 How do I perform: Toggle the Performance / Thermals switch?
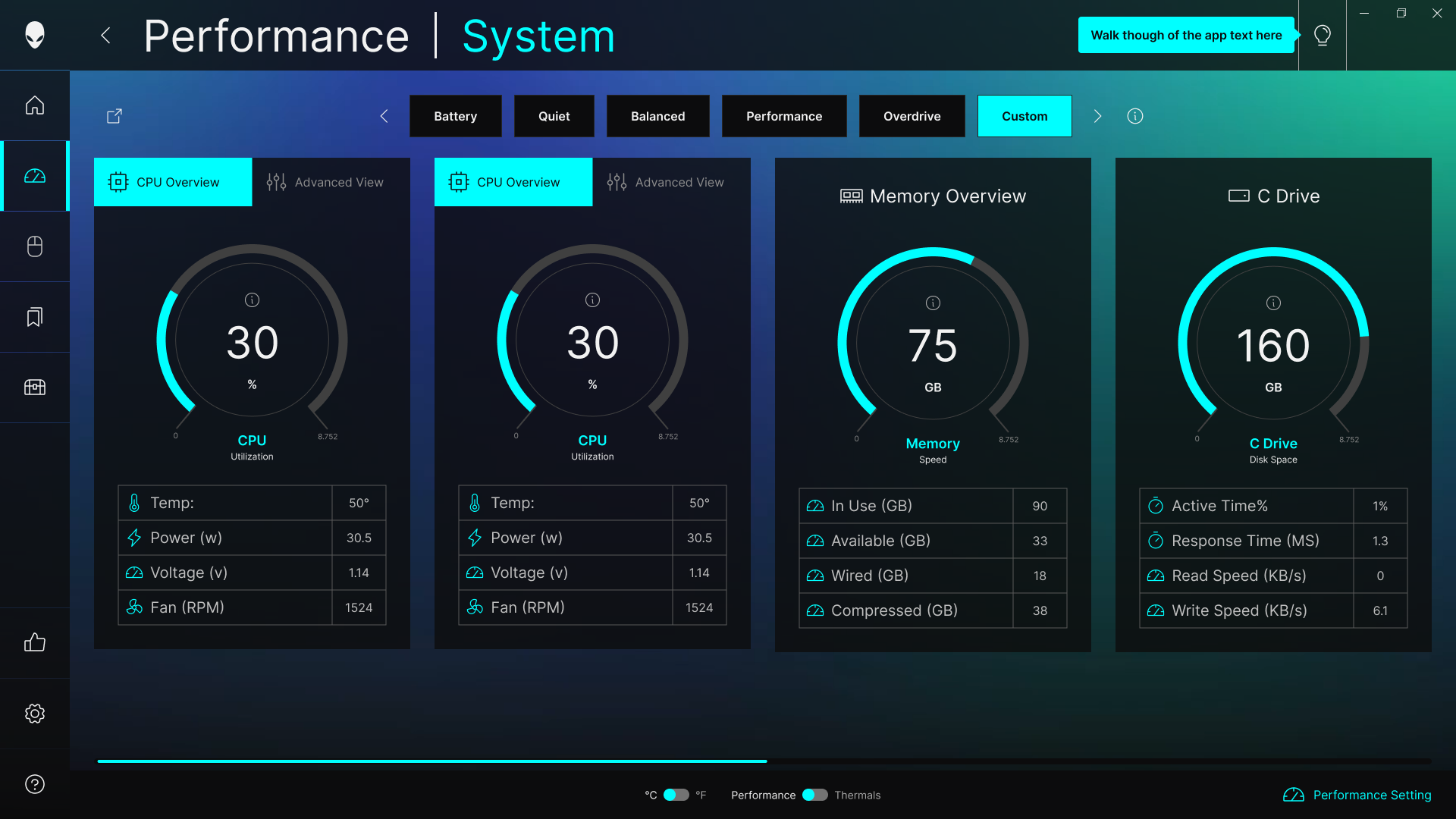pyautogui.click(x=815, y=795)
